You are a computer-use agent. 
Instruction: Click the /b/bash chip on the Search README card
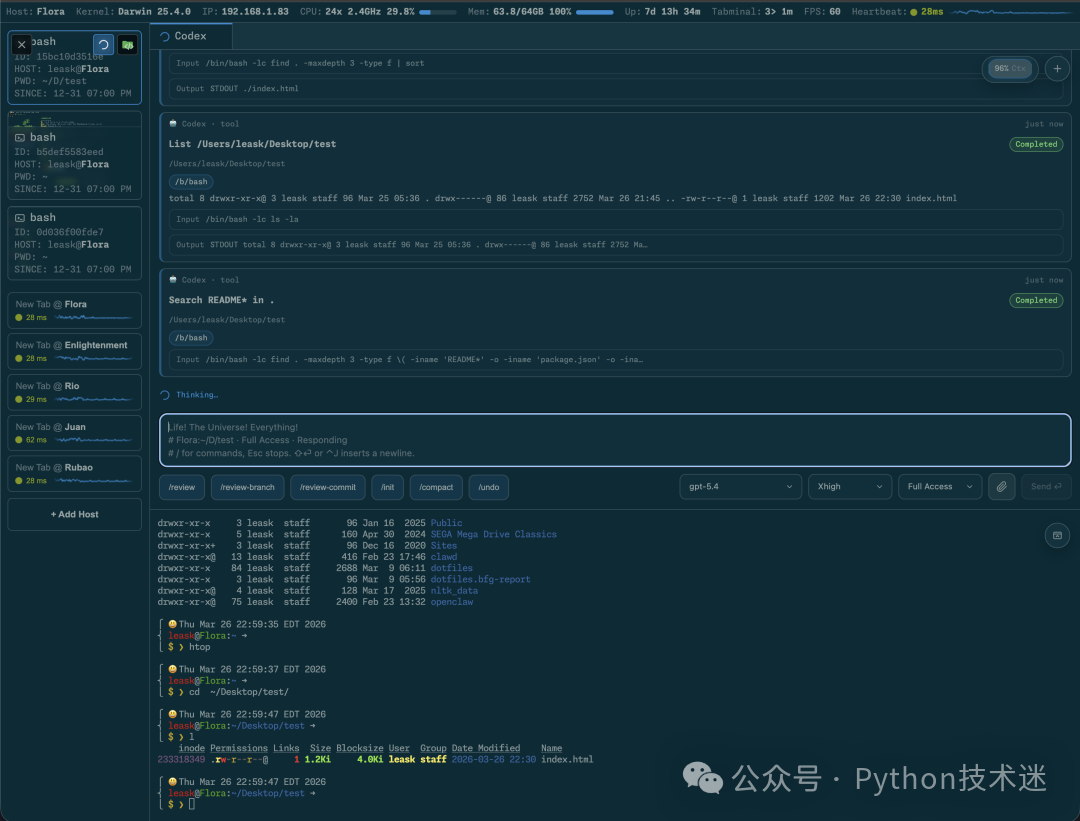click(191, 337)
